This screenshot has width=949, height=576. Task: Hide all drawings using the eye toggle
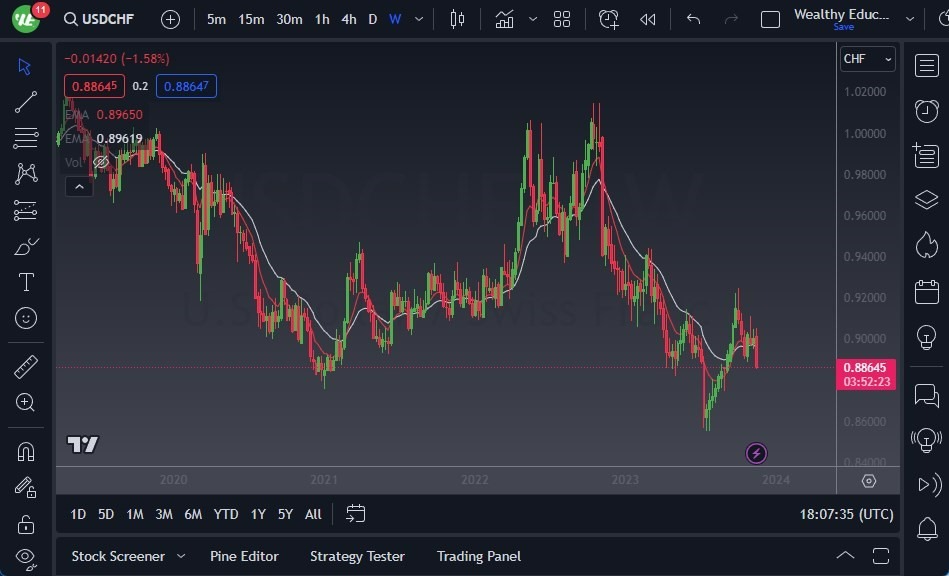coord(26,556)
